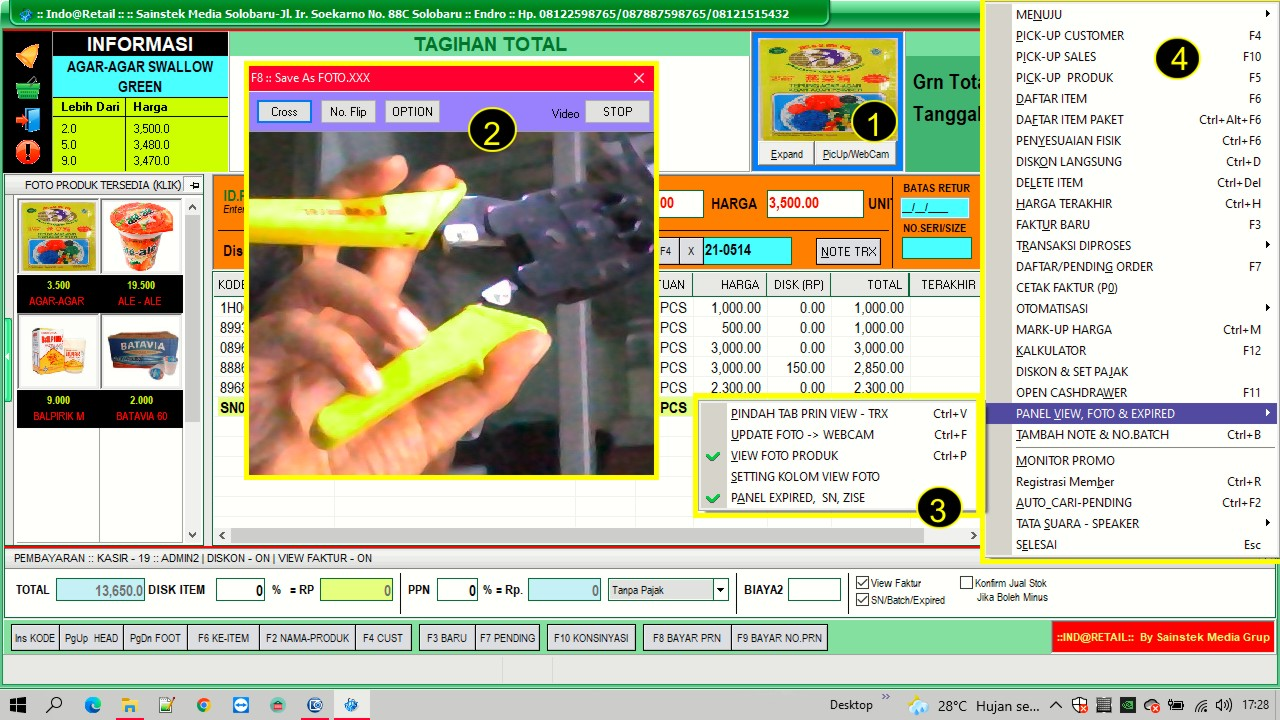Click the red exclamation warning icon

click(x=27, y=152)
